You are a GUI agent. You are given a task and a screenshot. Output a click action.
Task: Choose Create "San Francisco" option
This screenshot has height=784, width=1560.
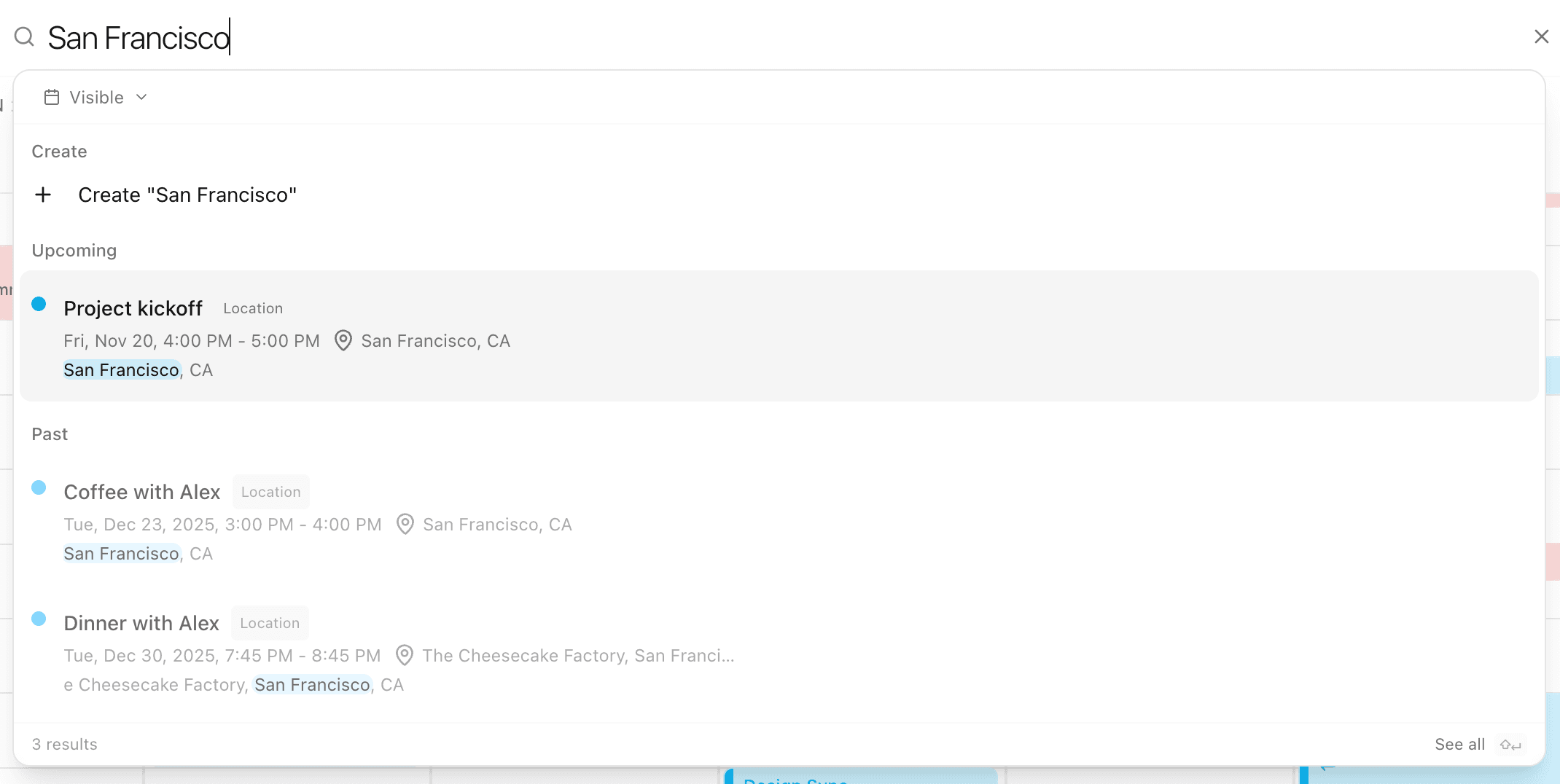tap(187, 195)
